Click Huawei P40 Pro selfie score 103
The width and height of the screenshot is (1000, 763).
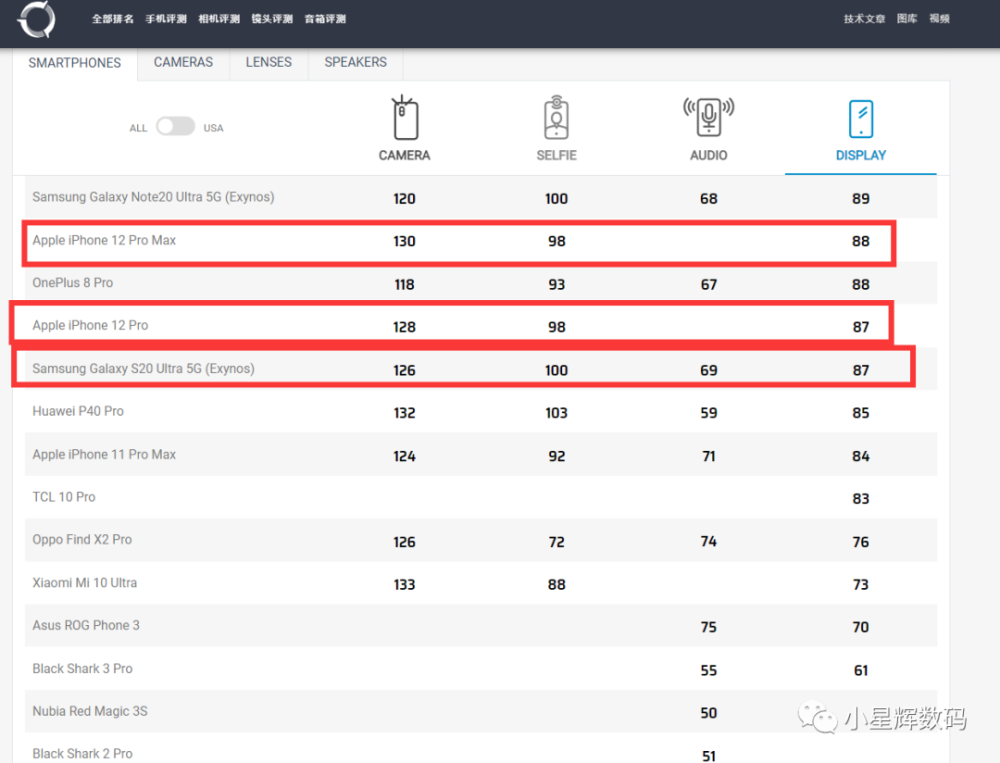pyautogui.click(x=556, y=413)
